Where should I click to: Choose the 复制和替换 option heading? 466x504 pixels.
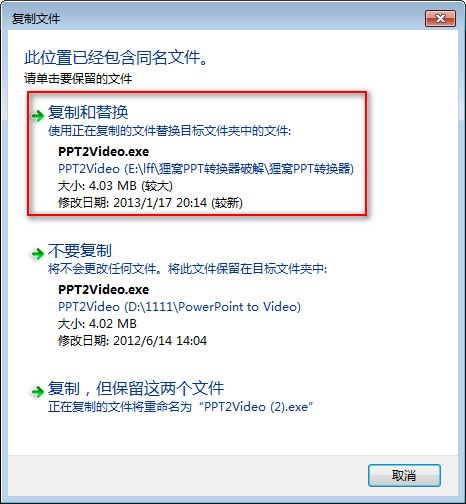click(88, 112)
